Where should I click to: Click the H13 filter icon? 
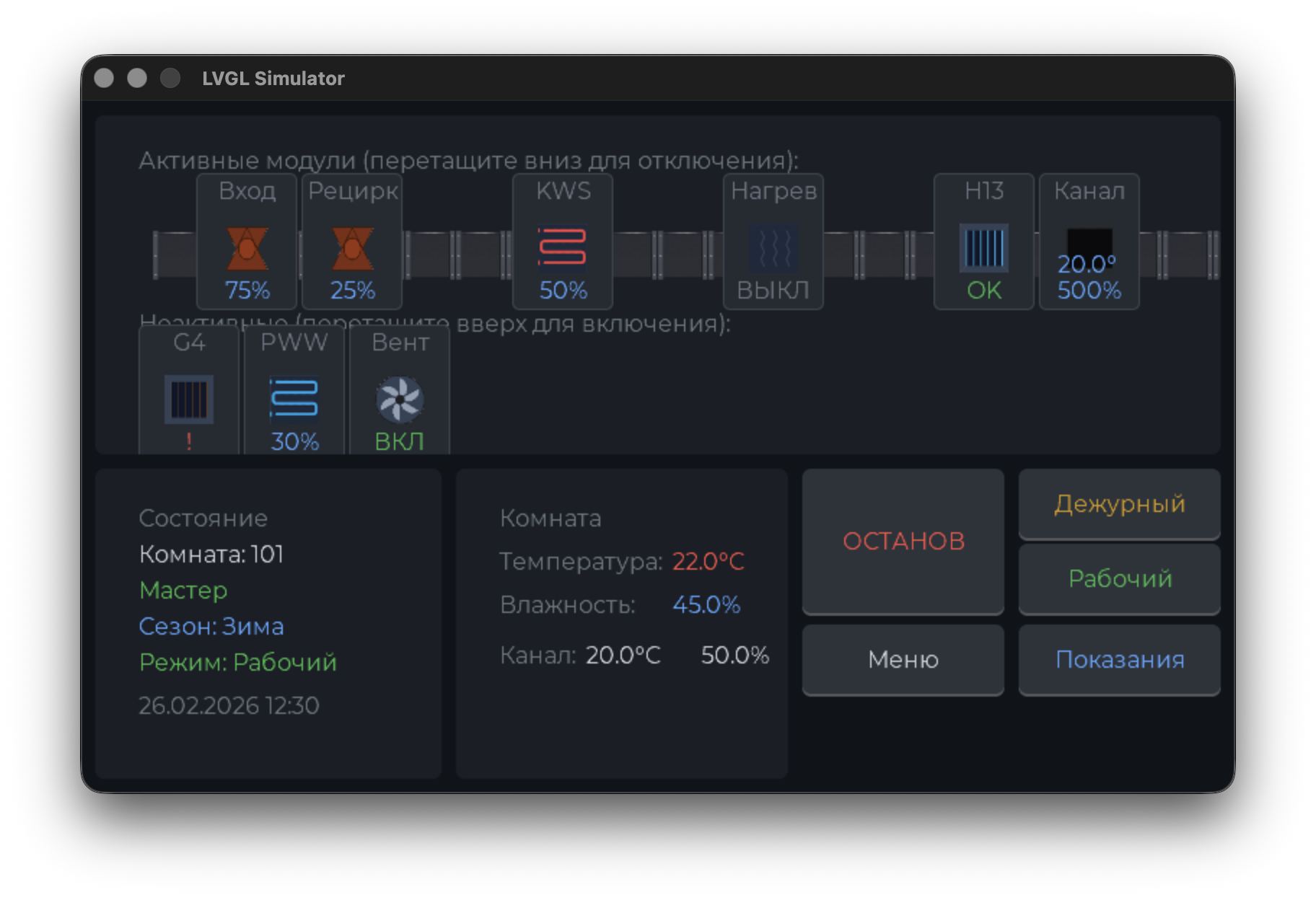point(983,248)
